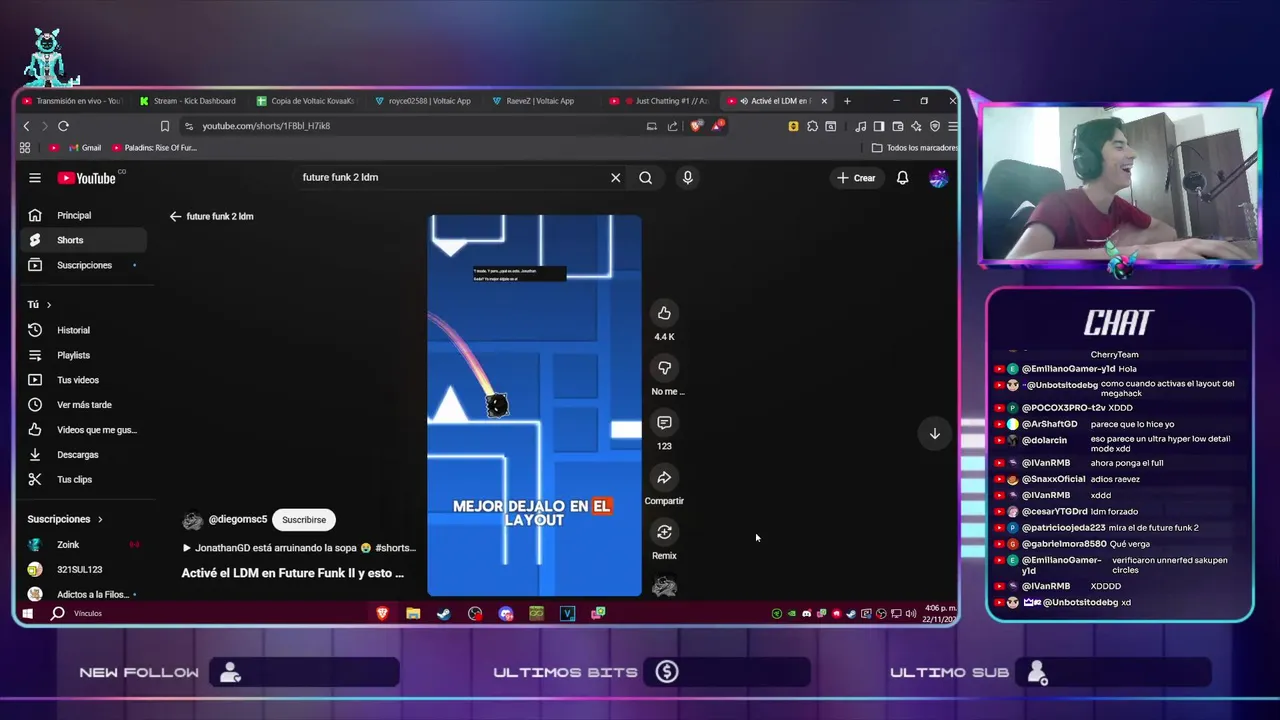Open the YouTube hamburger guide menu
1280x720 pixels.
coord(35,178)
